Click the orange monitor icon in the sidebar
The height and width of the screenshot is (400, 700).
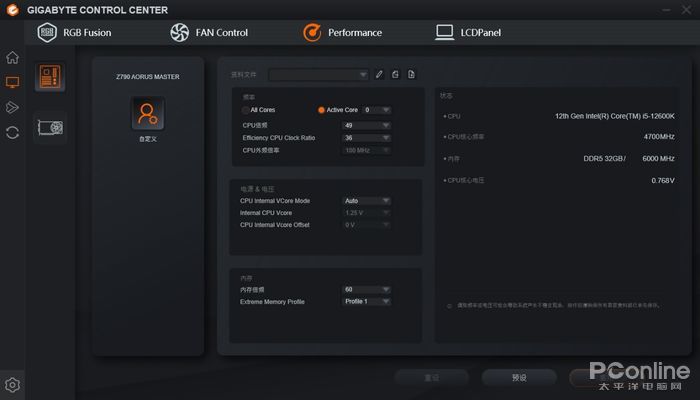[x=12, y=82]
